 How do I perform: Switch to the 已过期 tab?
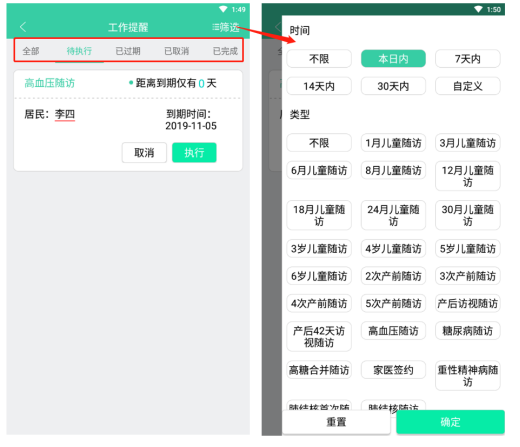pos(128,51)
